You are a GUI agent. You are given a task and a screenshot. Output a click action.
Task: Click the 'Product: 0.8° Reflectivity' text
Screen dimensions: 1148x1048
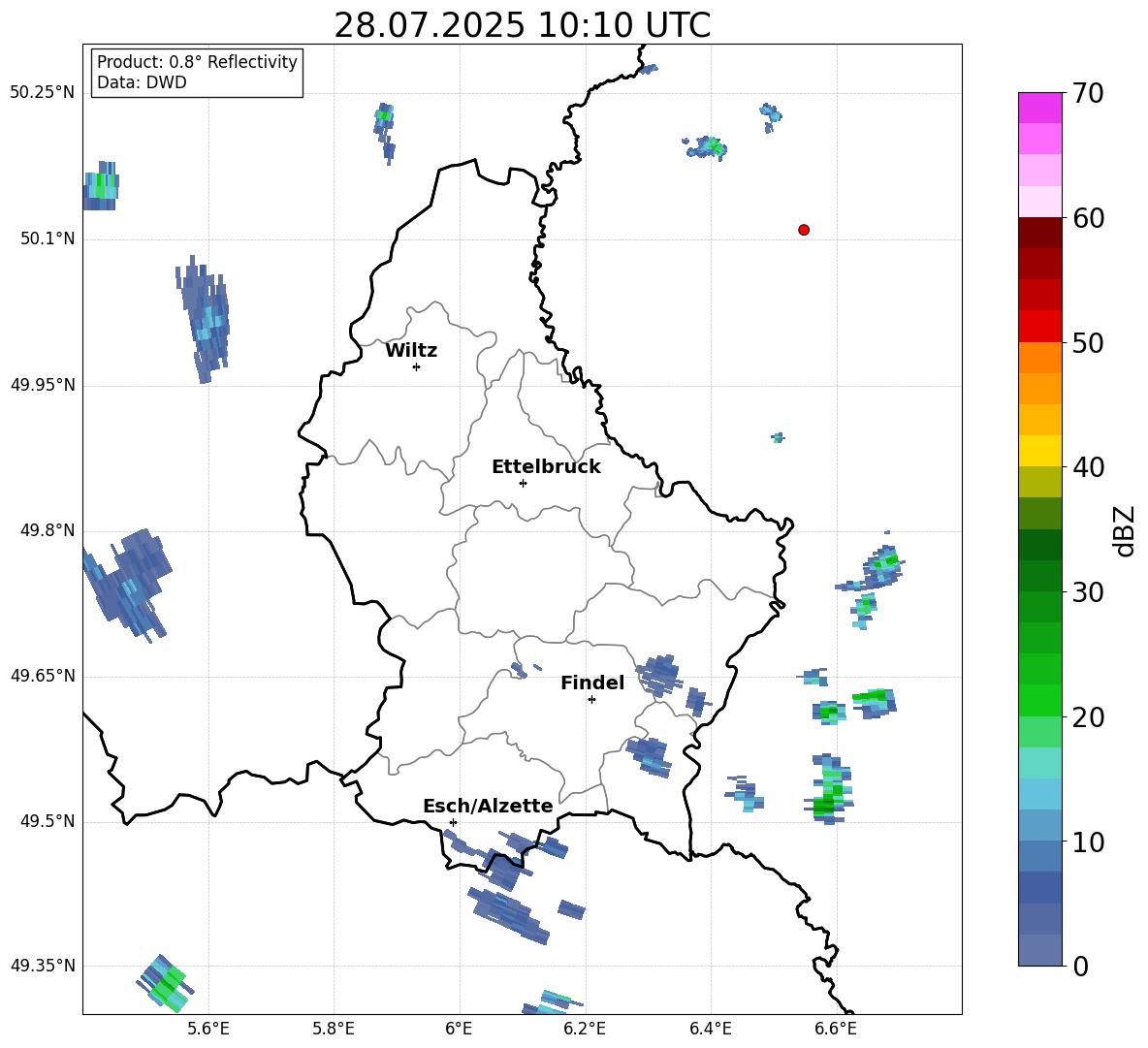pos(197,61)
